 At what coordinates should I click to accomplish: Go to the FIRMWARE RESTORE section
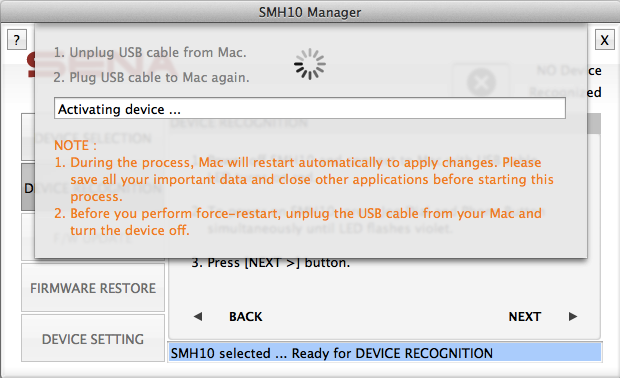93,288
